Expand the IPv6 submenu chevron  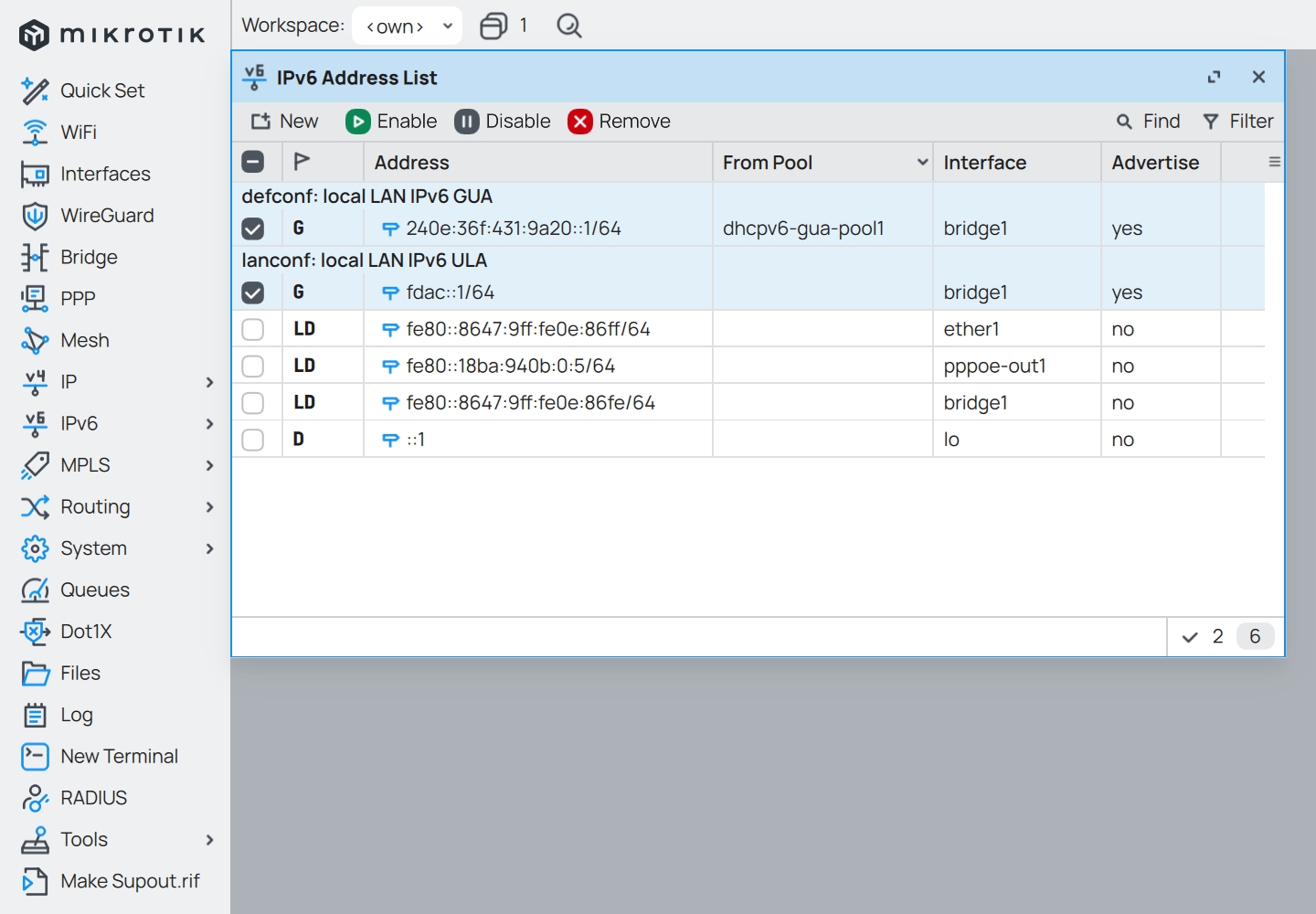click(x=209, y=423)
